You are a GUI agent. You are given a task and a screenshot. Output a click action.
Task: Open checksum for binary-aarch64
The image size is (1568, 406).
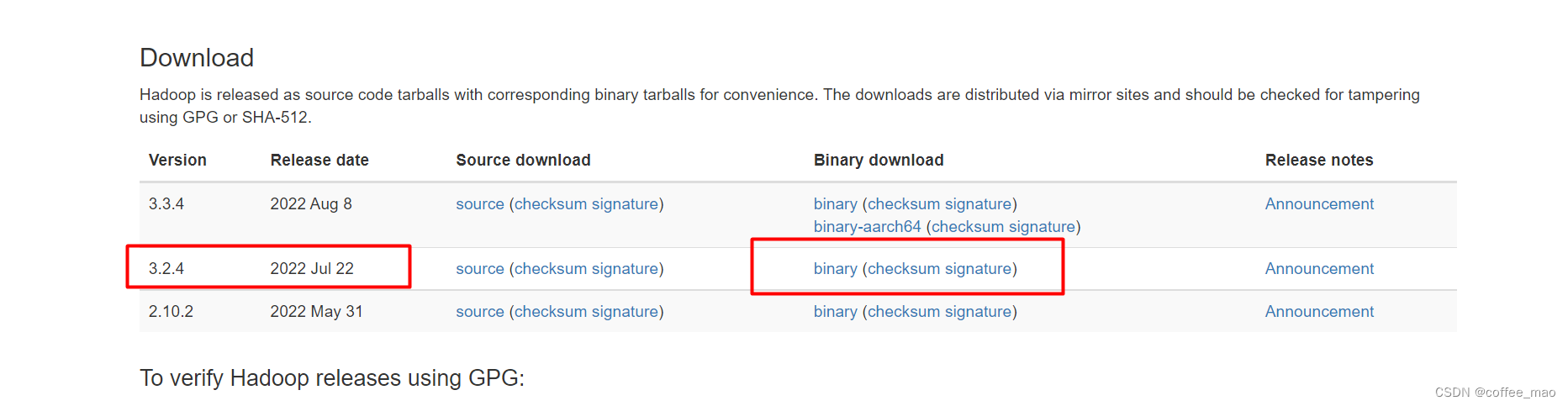pos(968,227)
